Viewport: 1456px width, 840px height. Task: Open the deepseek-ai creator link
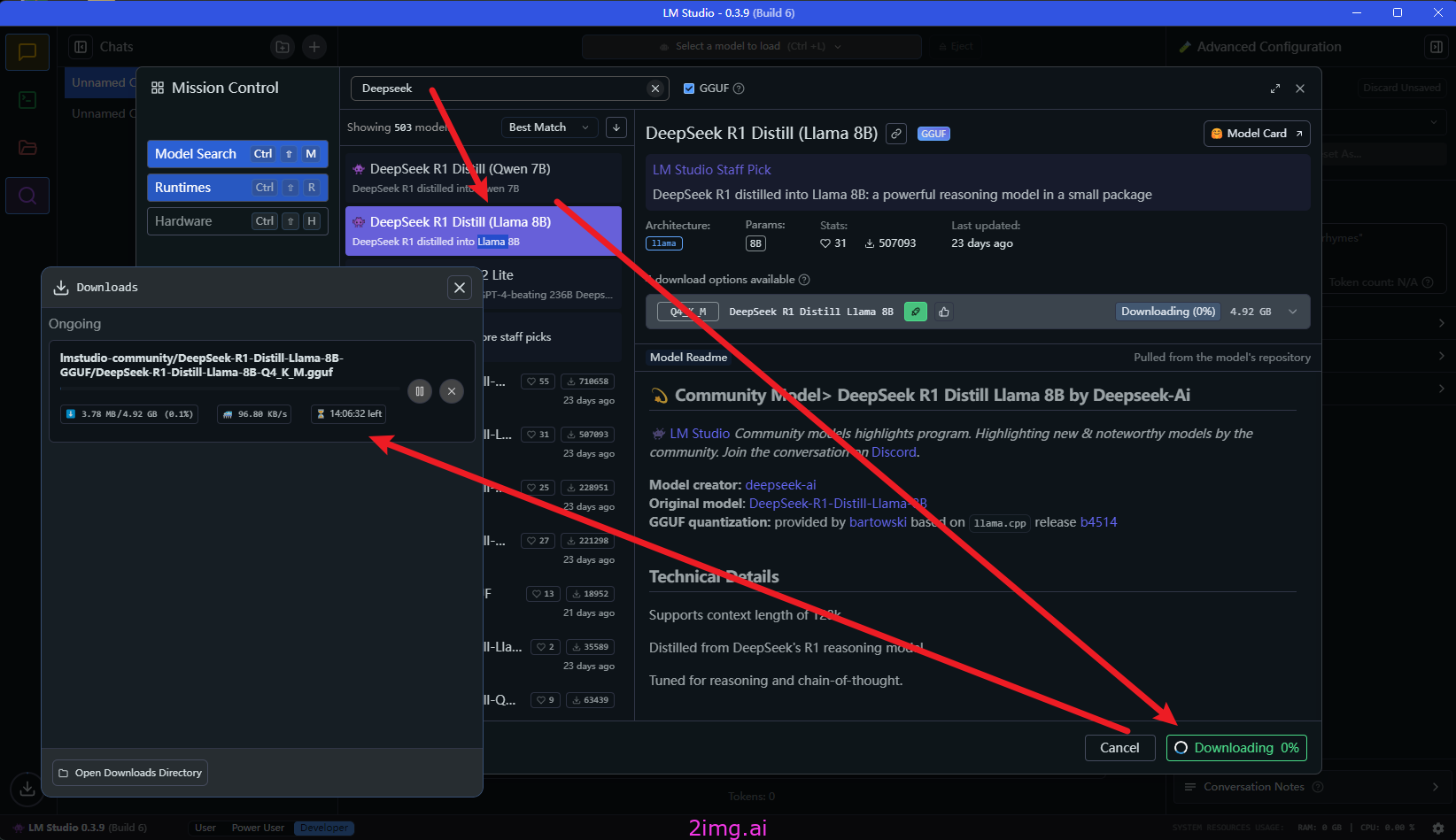(x=780, y=485)
